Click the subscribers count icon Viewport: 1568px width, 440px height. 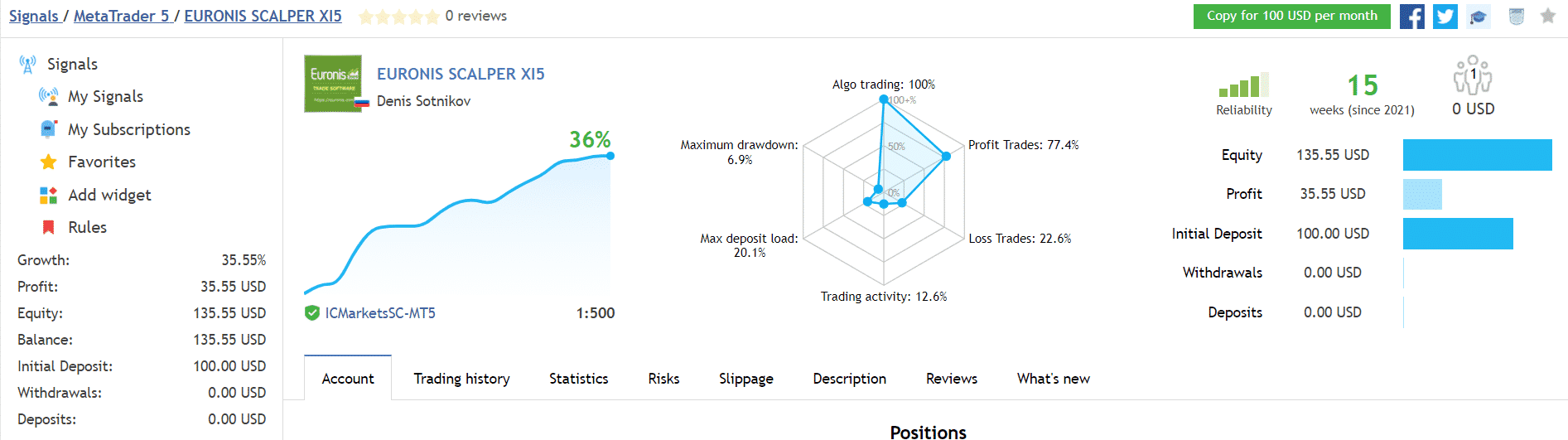click(x=1473, y=75)
